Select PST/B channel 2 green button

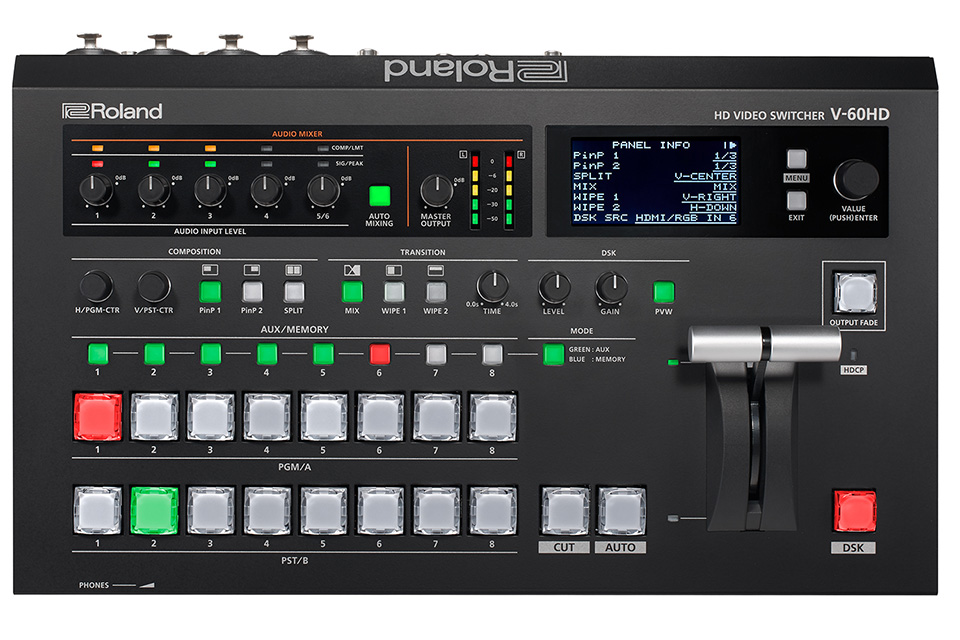(153, 510)
